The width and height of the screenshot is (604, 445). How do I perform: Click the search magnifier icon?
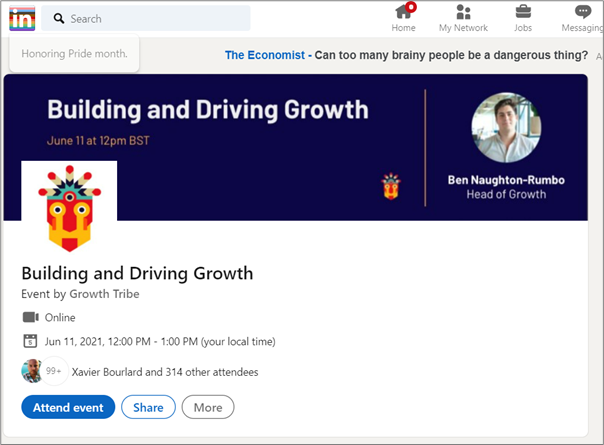pyautogui.click(x=59, y=18)
